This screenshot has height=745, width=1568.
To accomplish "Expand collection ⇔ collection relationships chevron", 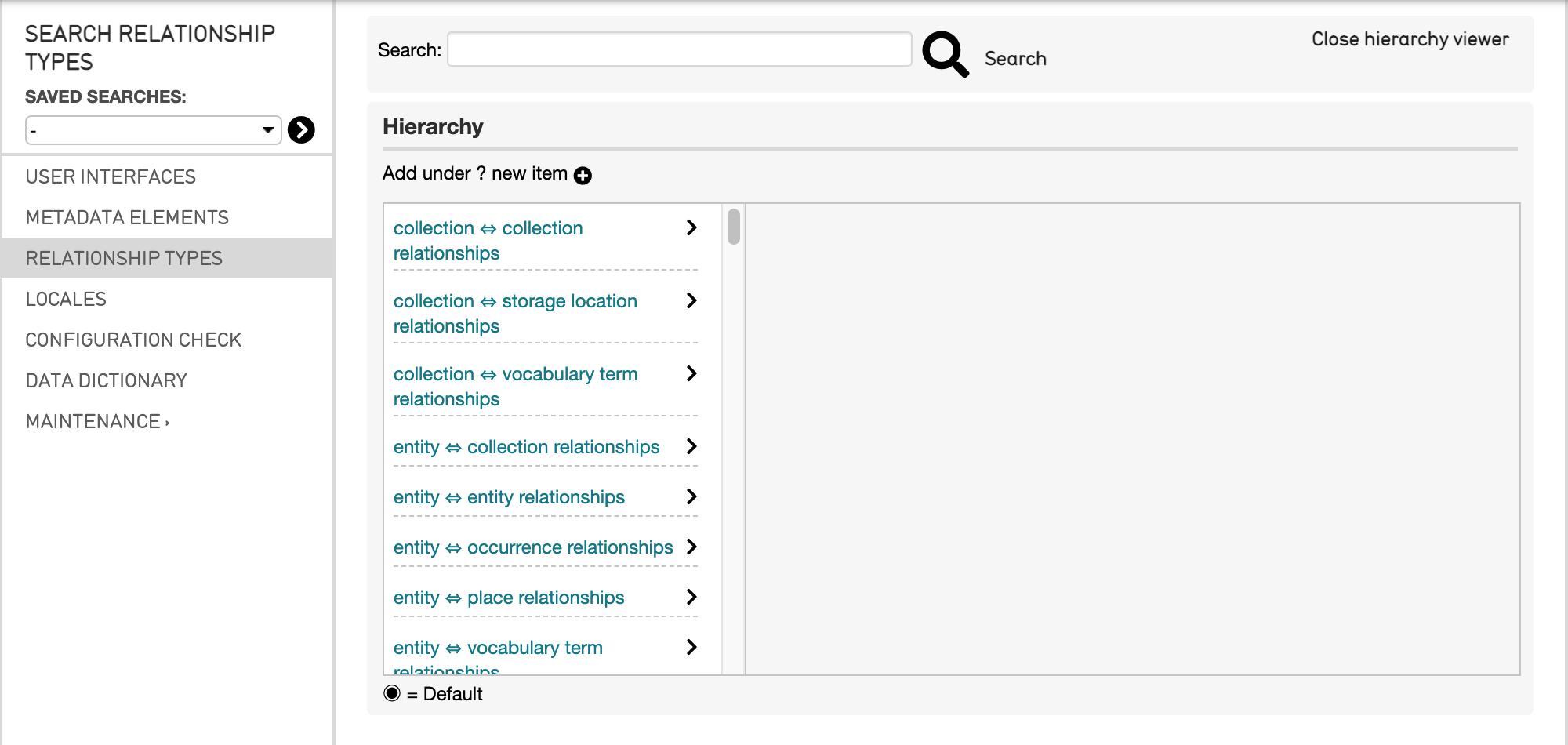I will coord(691,228).
